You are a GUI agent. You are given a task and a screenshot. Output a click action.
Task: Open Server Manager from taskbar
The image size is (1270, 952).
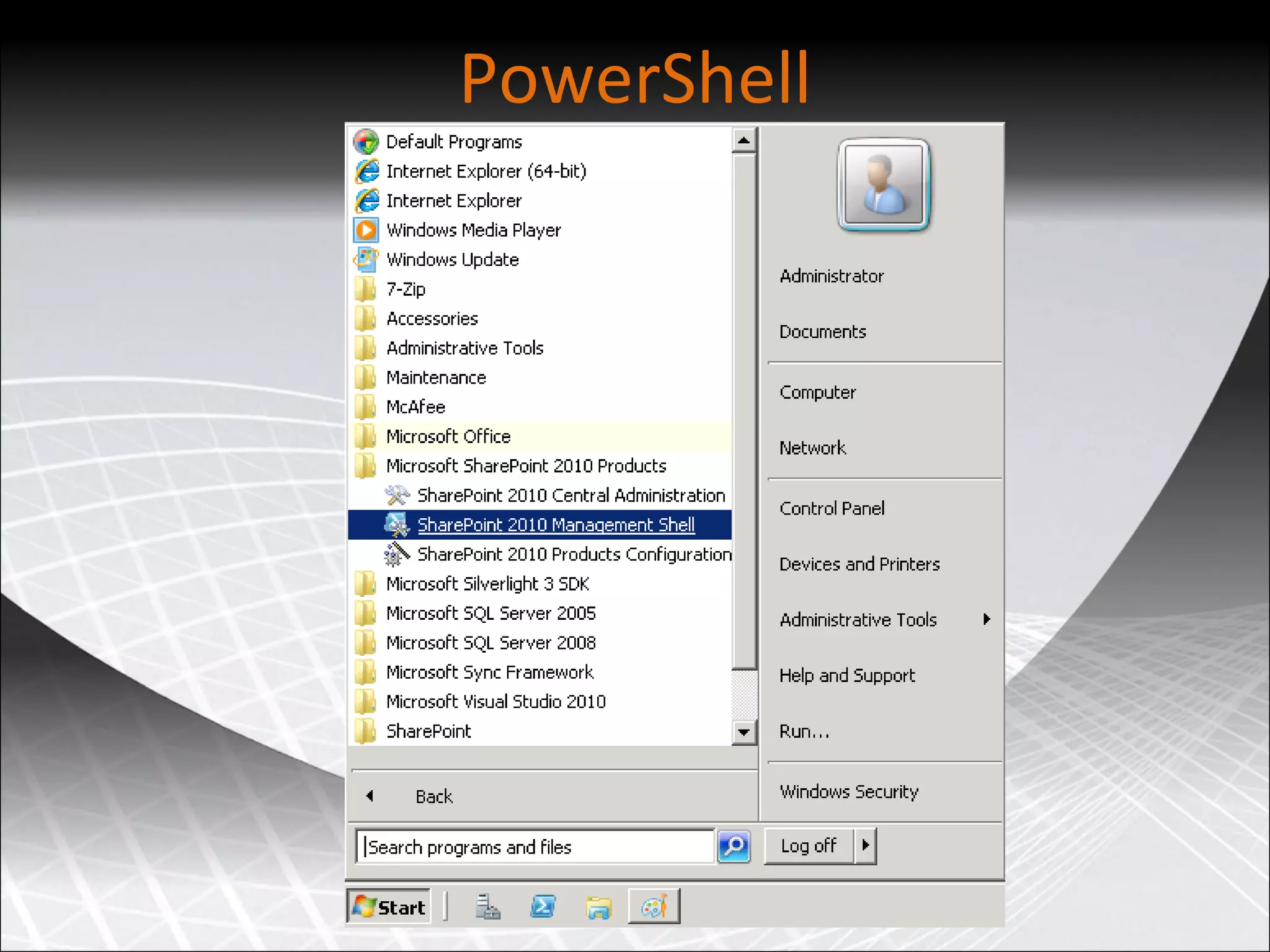(x=488, y=907)
